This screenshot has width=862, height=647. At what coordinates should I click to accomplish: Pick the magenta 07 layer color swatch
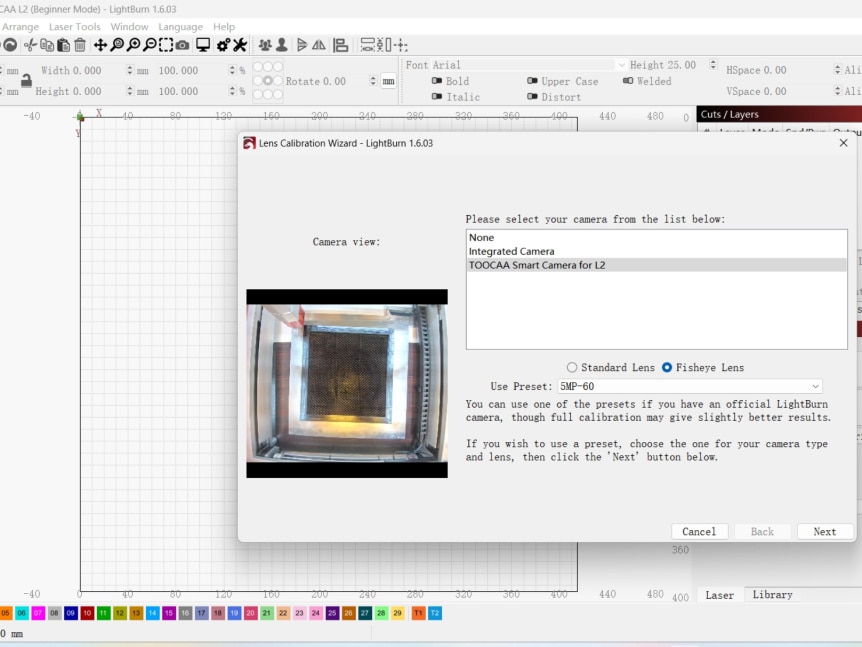(x=38, y=613)
